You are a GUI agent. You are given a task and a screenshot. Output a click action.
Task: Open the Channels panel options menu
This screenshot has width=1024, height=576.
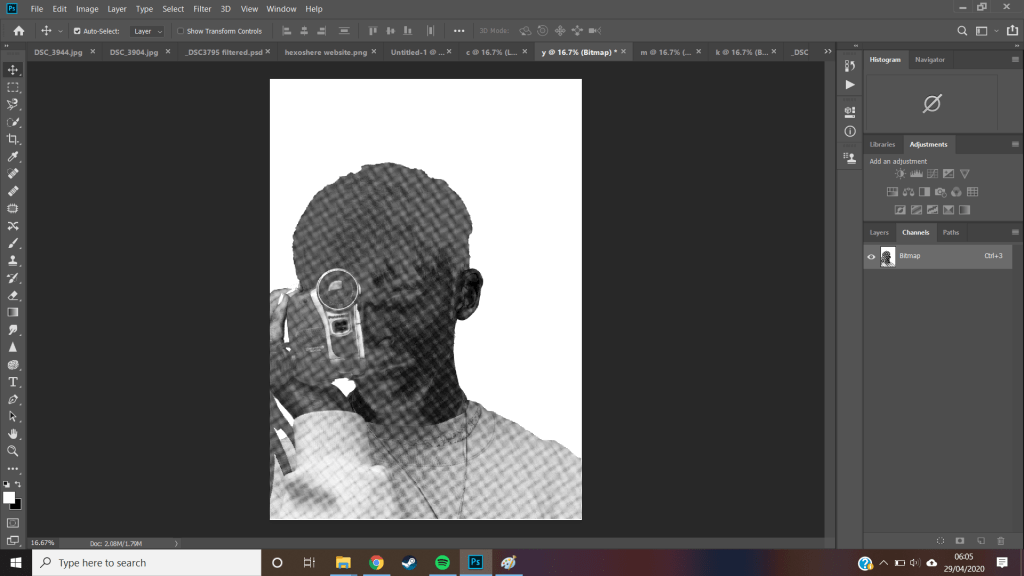coord(1015,232)
